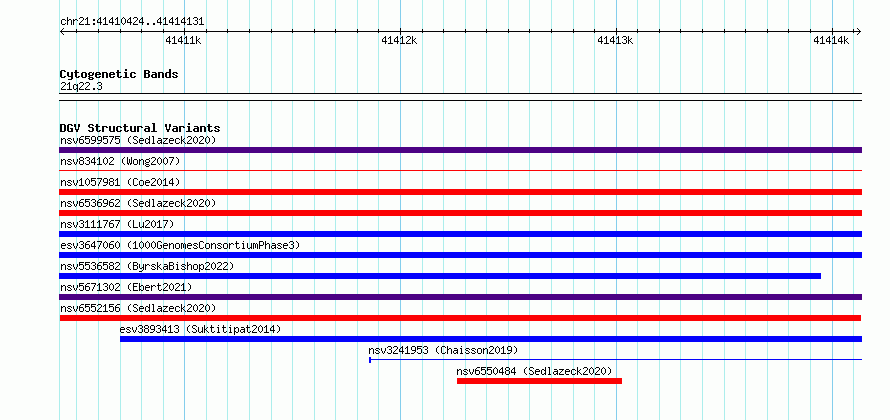The width and height of the screenshot is (890, 420).
Task: Select the red bar under nsv6536962
Action: (461, 213)
